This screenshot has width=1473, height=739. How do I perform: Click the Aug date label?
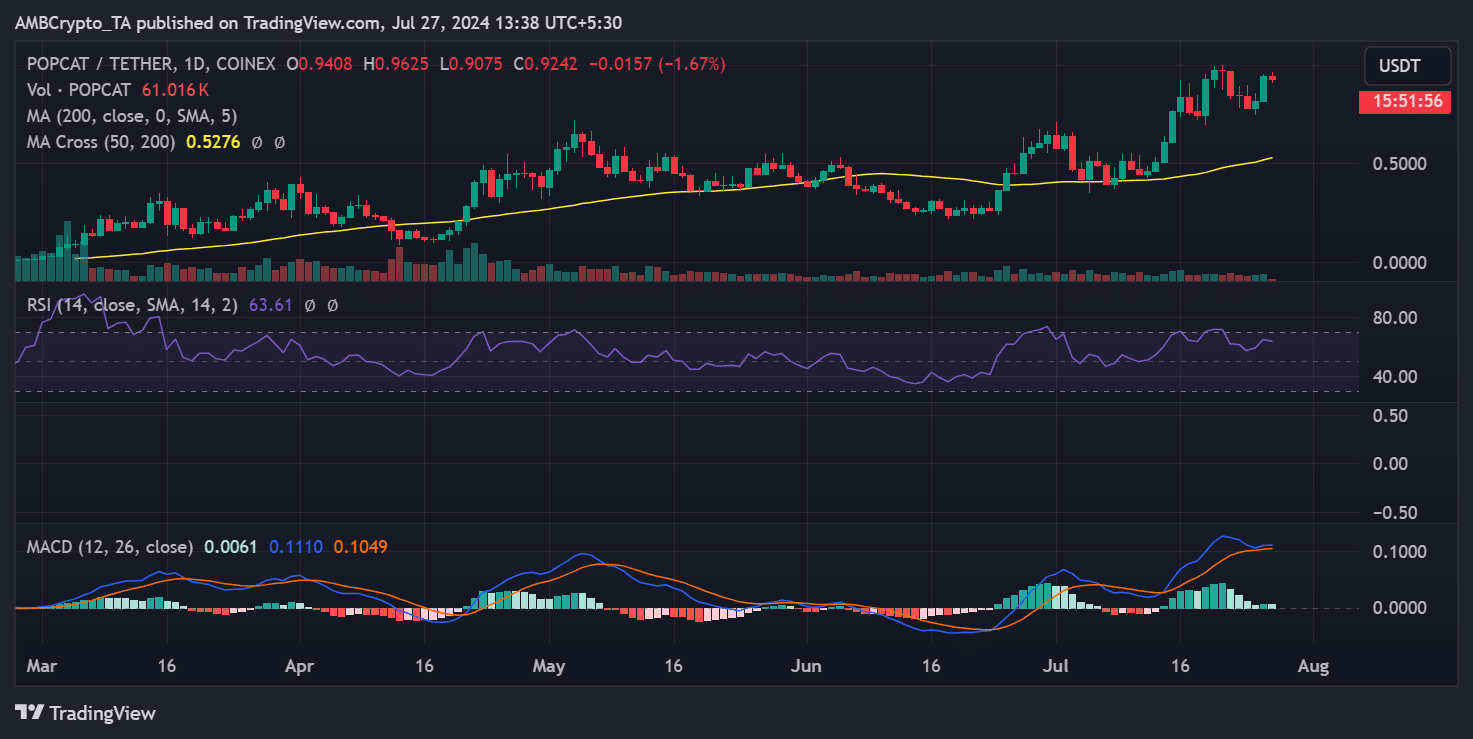click(x=1312, y=666)
